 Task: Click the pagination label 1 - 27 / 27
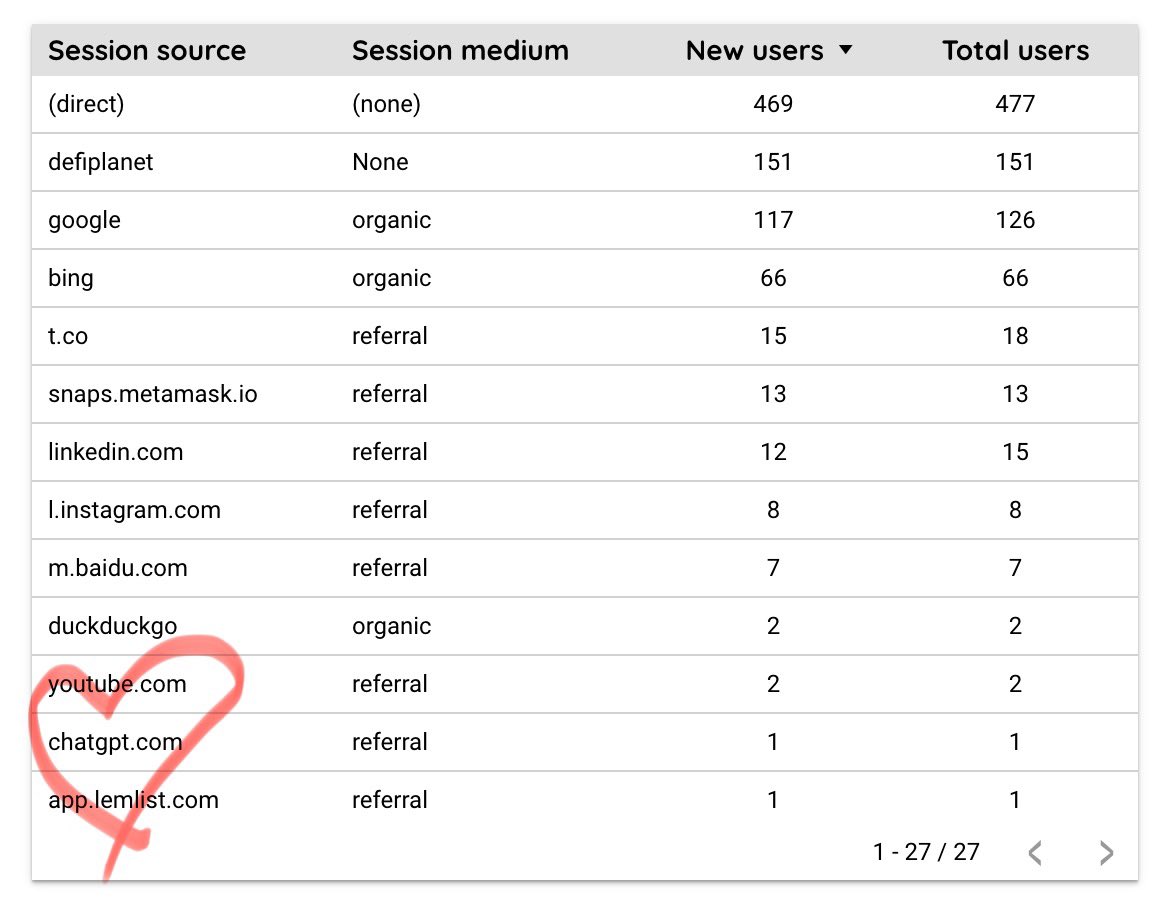point(925,852)
